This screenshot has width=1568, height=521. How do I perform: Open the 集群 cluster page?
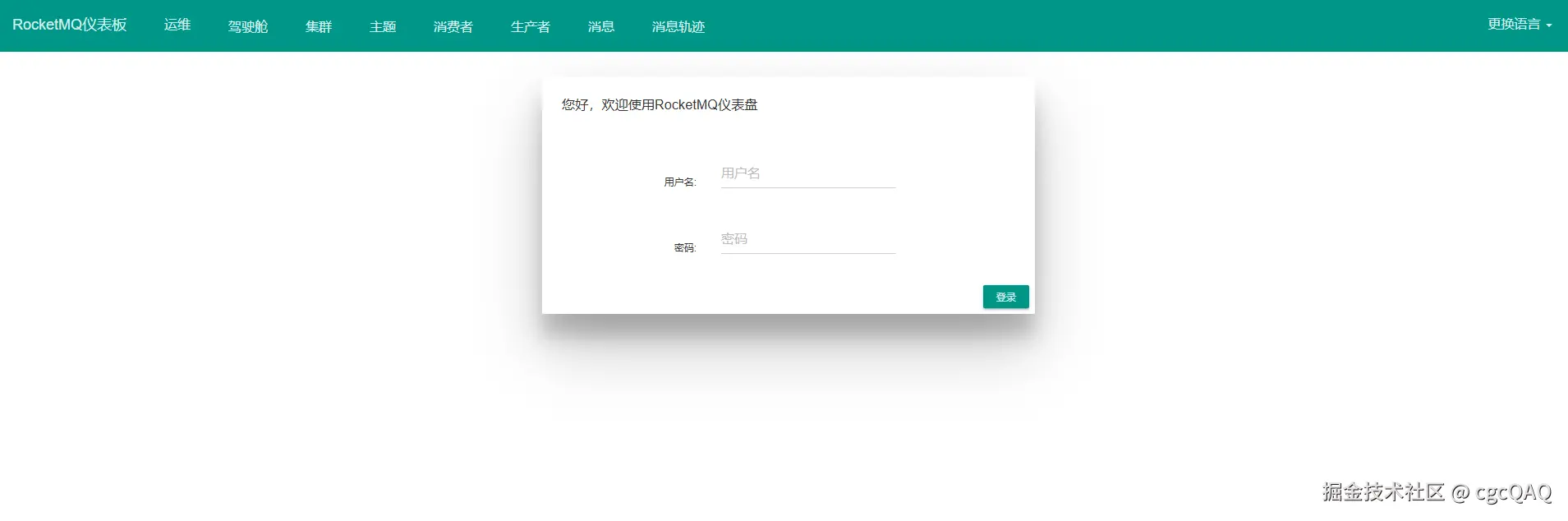(x=319, y=26)
